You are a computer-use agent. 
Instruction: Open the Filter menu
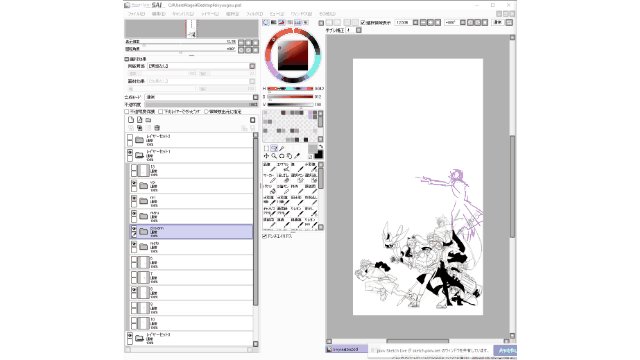coord(255,14)
